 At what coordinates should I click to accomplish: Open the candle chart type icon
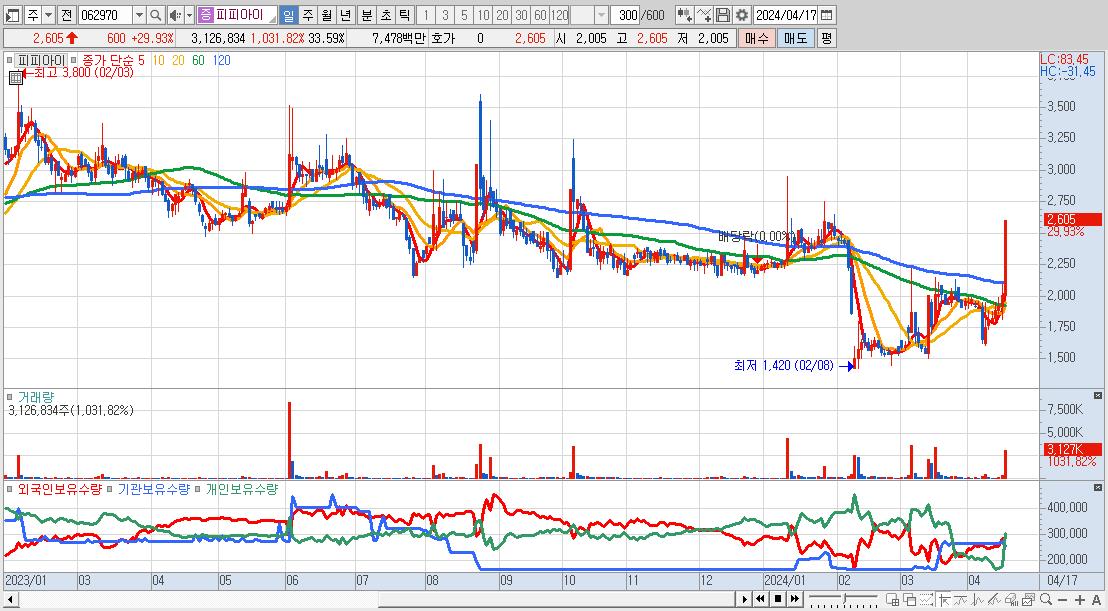(x=683, y=15)
